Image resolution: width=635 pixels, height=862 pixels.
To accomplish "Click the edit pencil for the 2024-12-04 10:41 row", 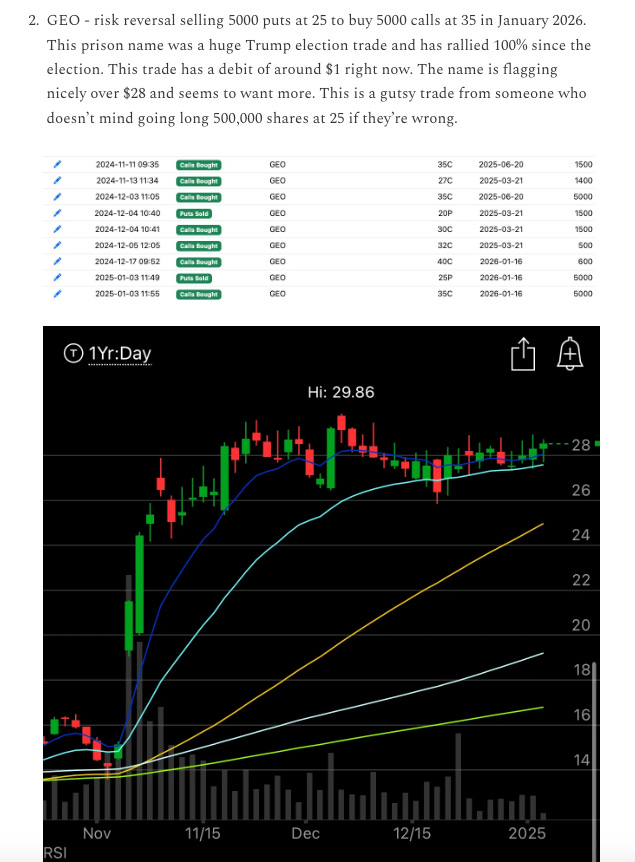I will [58, 229].
